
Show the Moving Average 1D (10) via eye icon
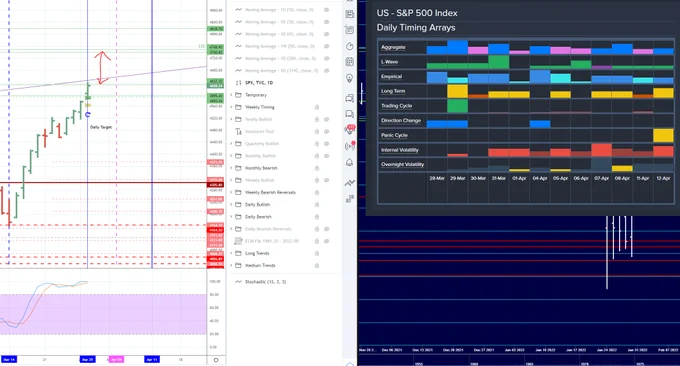327,10
